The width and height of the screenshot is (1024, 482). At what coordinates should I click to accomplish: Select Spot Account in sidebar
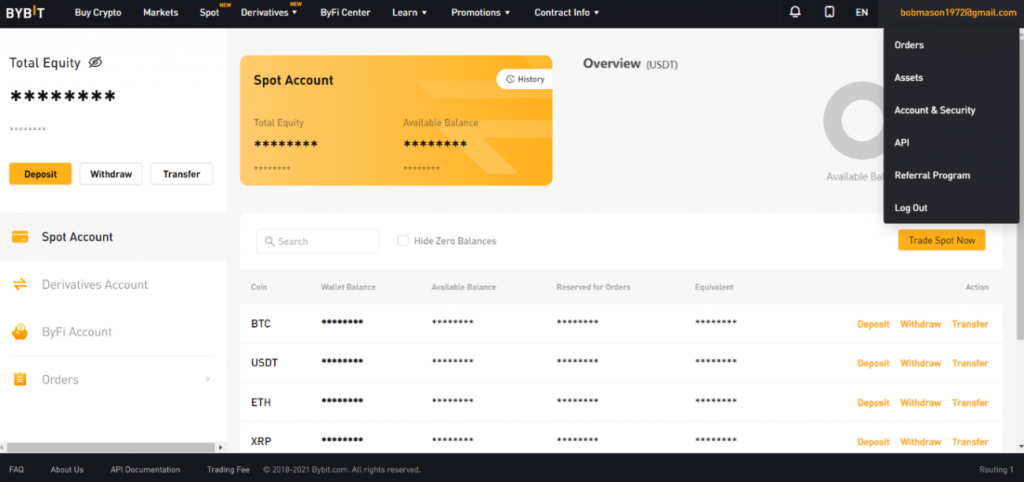tap(113, 237)
